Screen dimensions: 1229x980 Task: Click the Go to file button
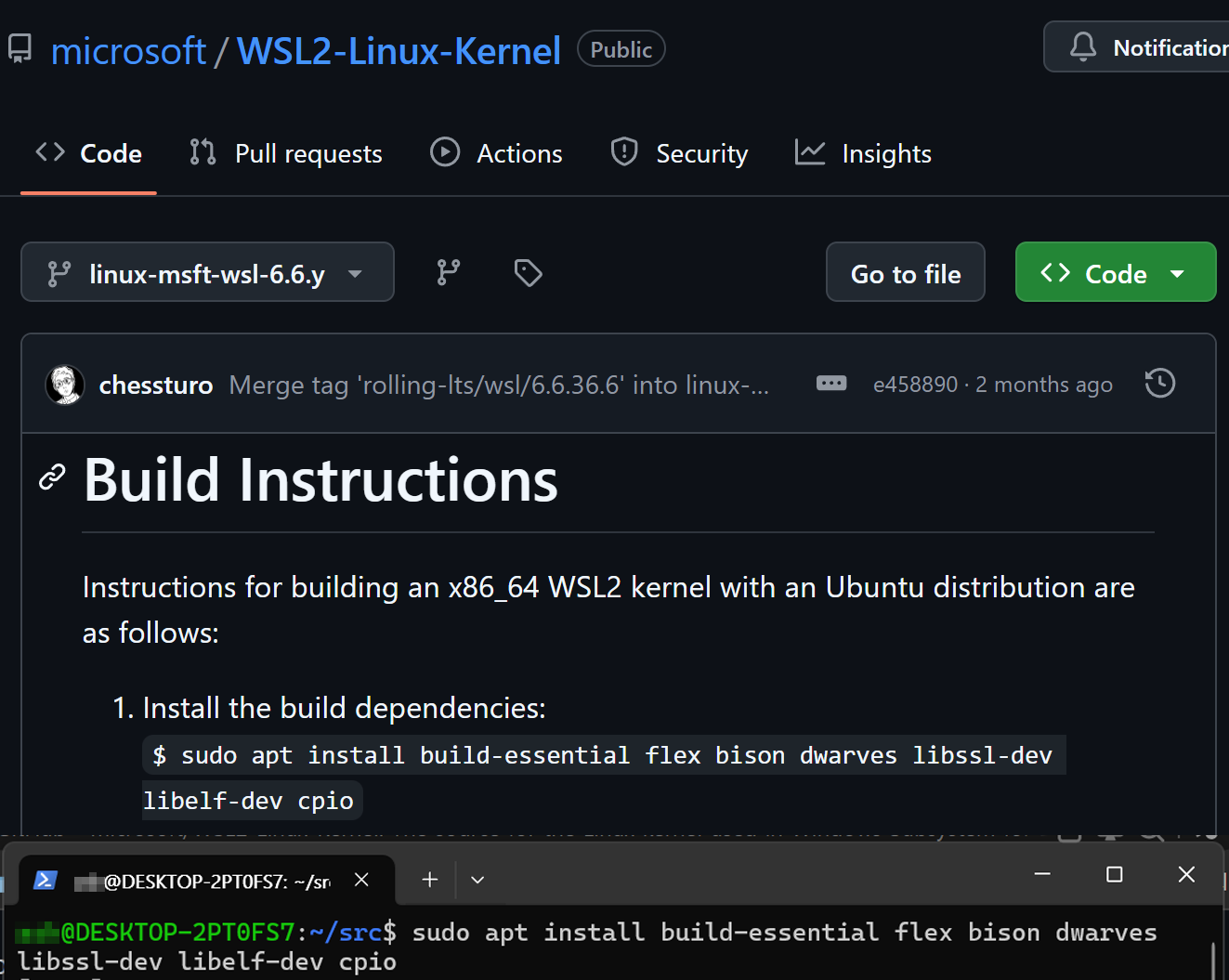click(x=906, y=272)
